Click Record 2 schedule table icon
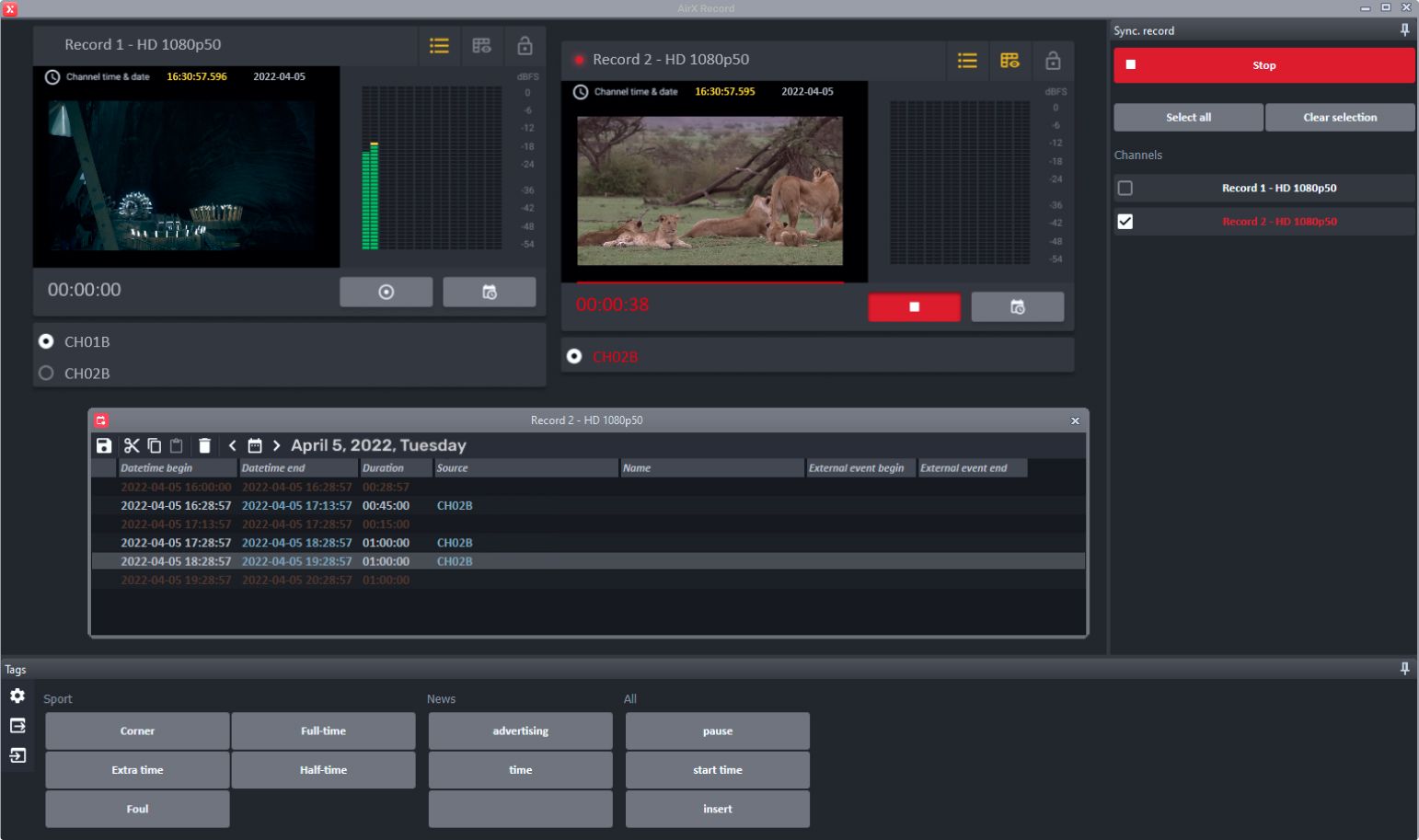Viewport: 1419px width, 840px height. (x=1009, y=61)
